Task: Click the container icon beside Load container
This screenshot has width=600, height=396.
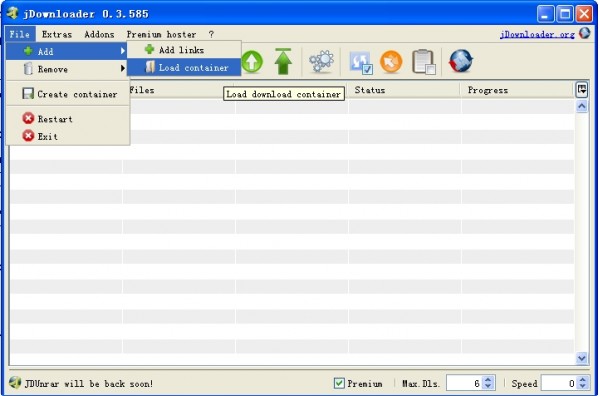Action: (x=150, y=67)
